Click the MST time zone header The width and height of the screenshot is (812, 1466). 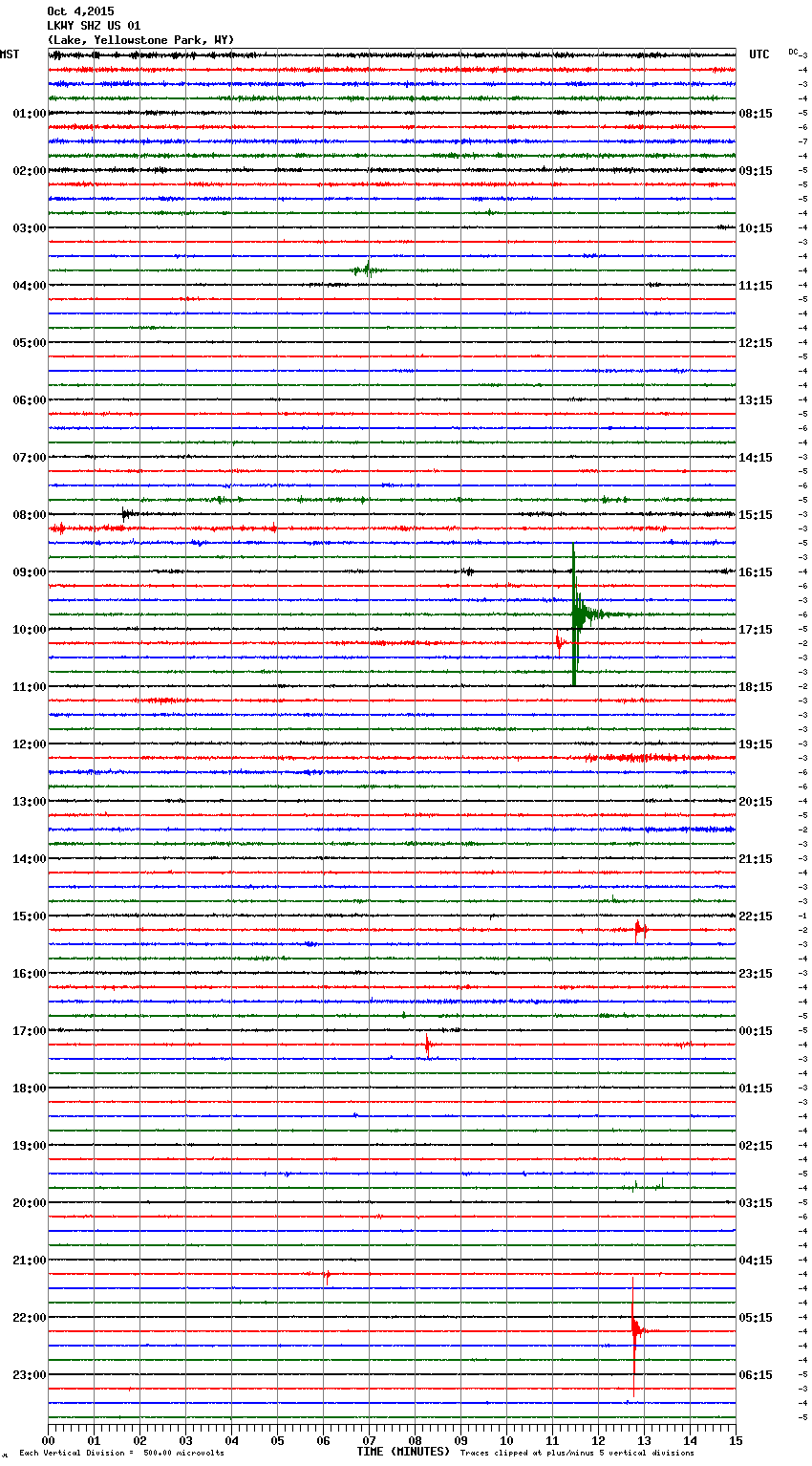(10, 54)
